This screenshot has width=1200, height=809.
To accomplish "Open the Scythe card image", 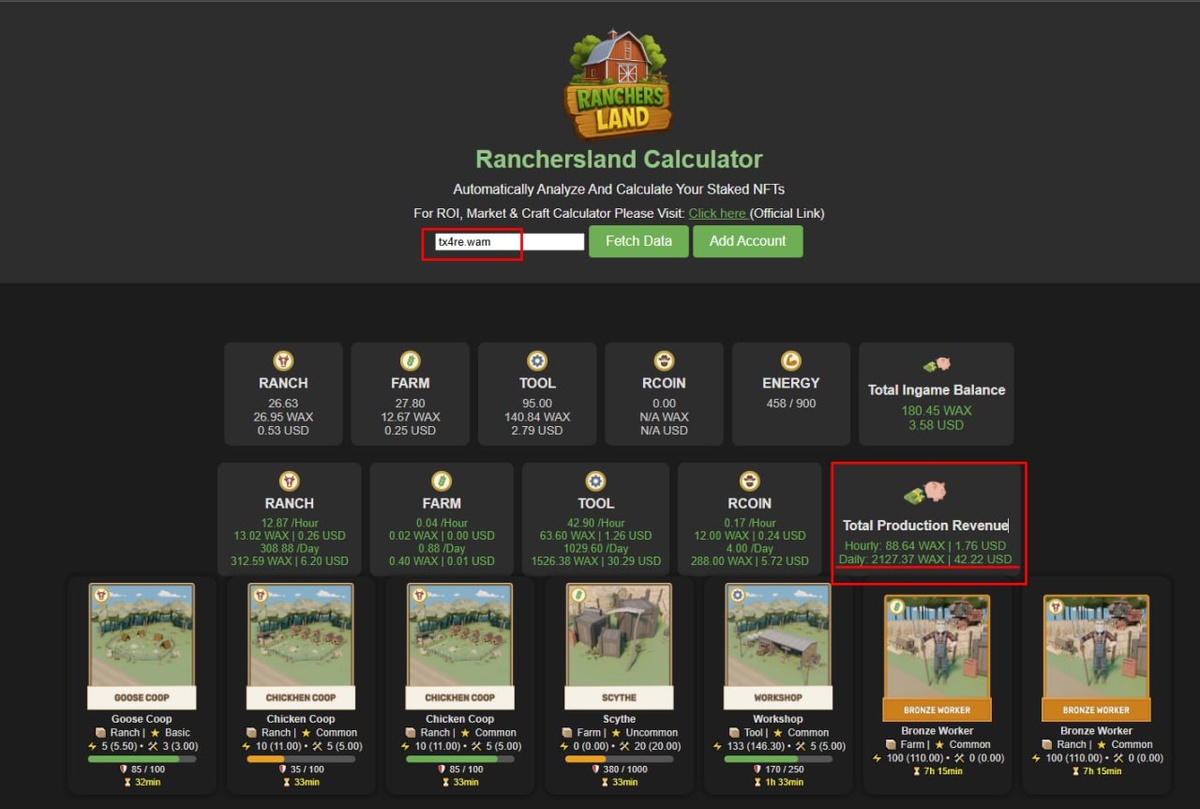I will [618, 647].
